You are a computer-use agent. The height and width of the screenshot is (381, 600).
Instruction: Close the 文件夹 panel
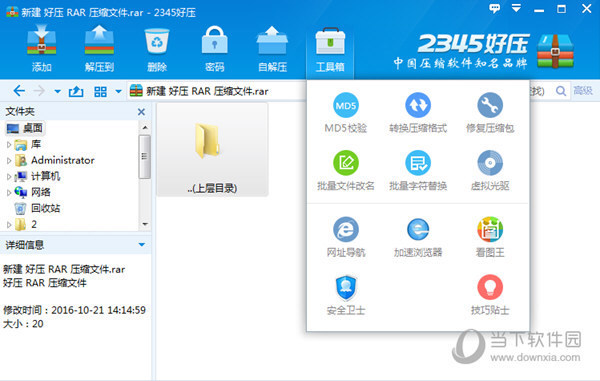pos(141,112)
